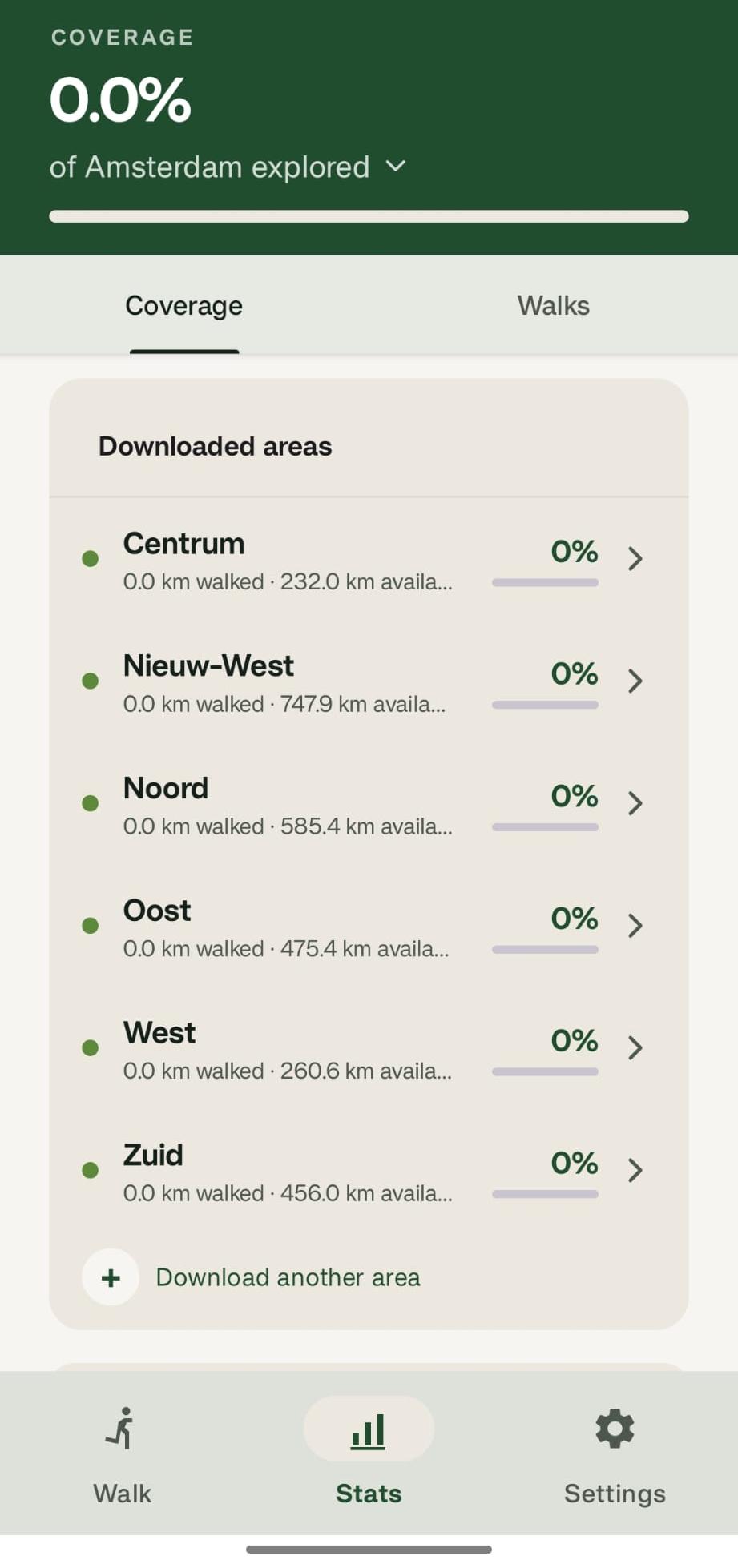Tap the green dot beside Nieuw-West
The height and width of the screenshot is (1568, 738).
point(91,681)
